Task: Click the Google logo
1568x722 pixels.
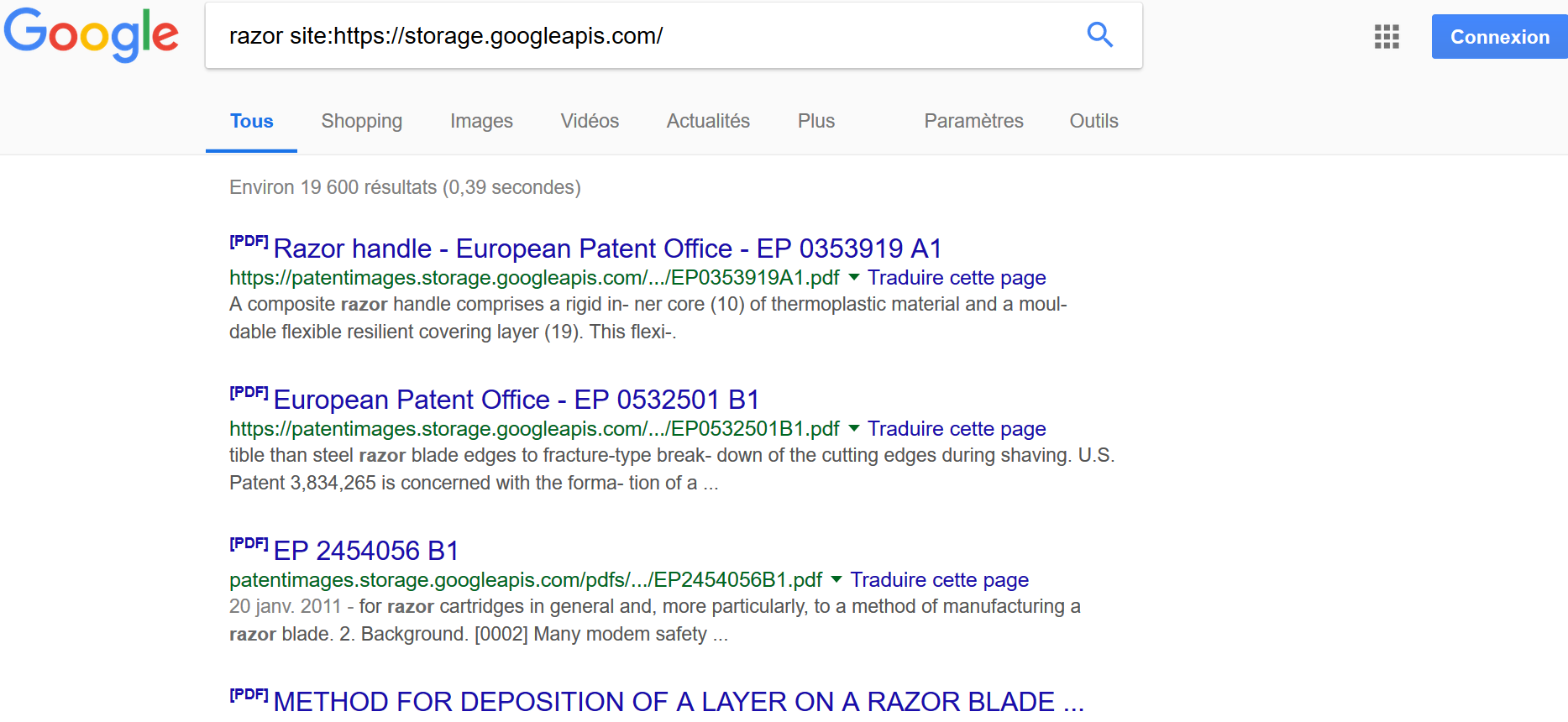Action: click(91, 35)
